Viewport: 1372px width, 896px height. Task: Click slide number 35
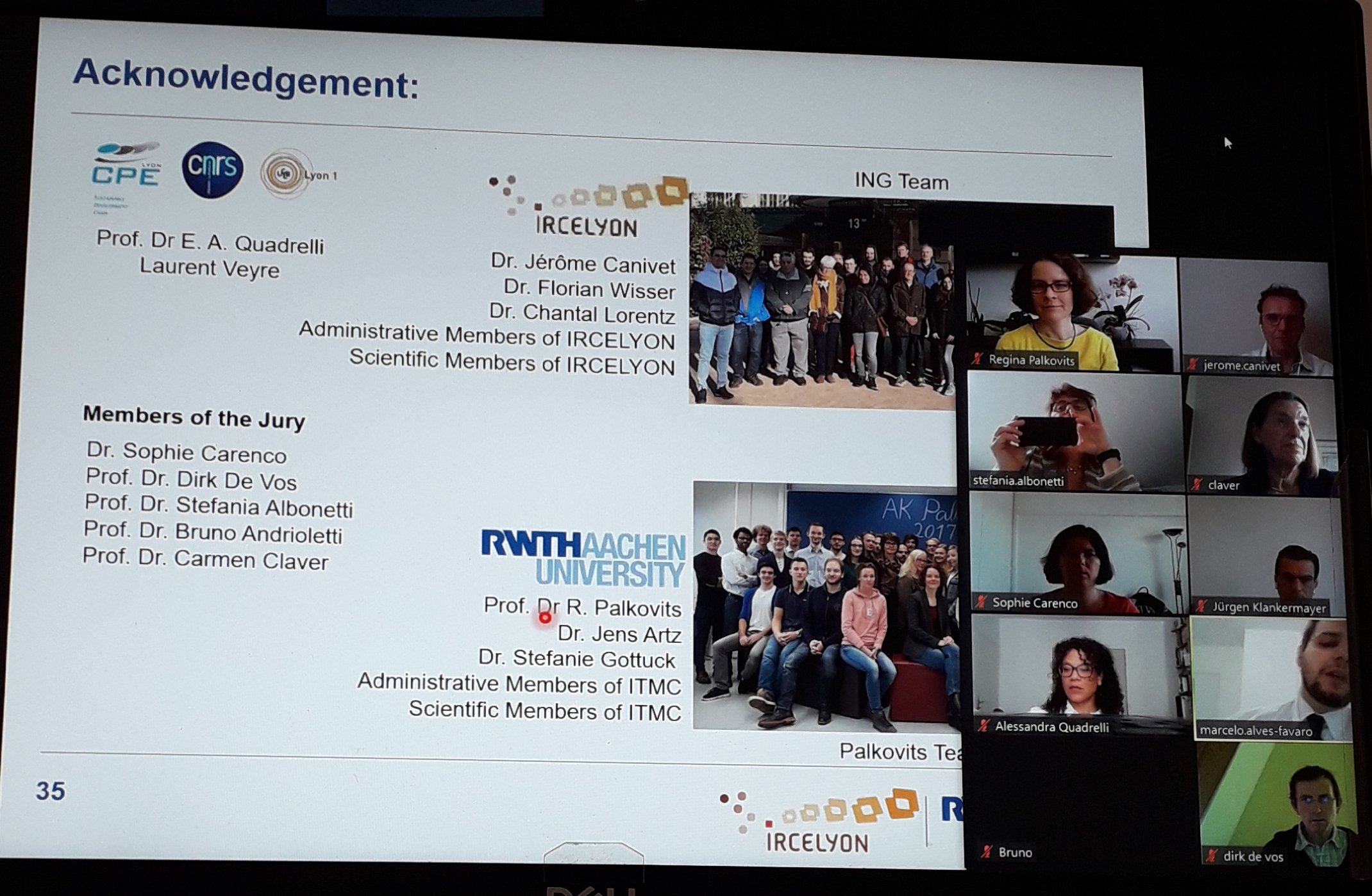[50, 791]
